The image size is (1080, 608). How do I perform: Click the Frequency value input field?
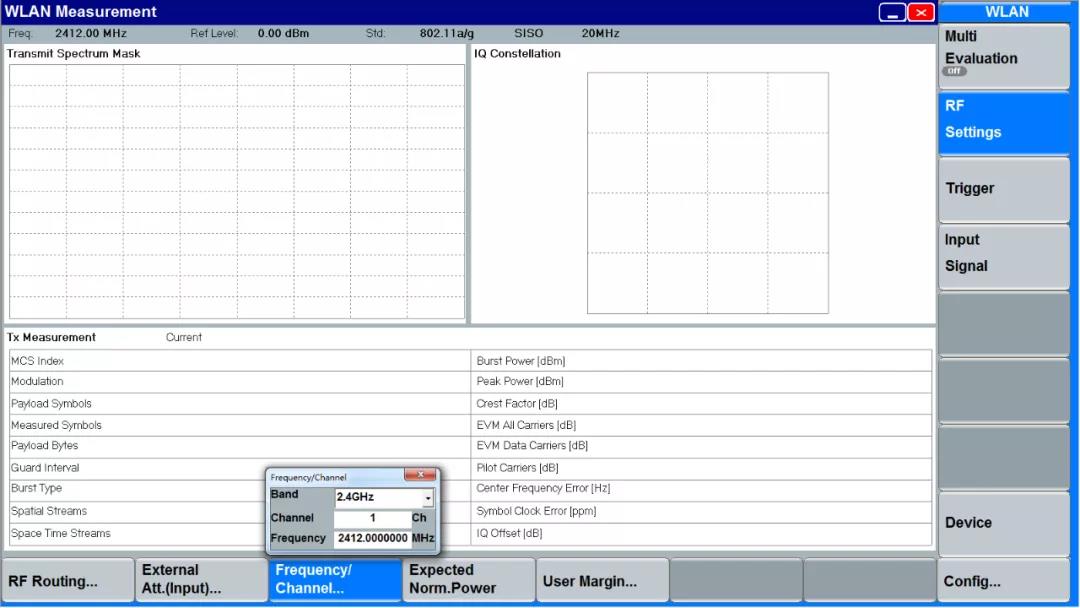pos(372,538)
